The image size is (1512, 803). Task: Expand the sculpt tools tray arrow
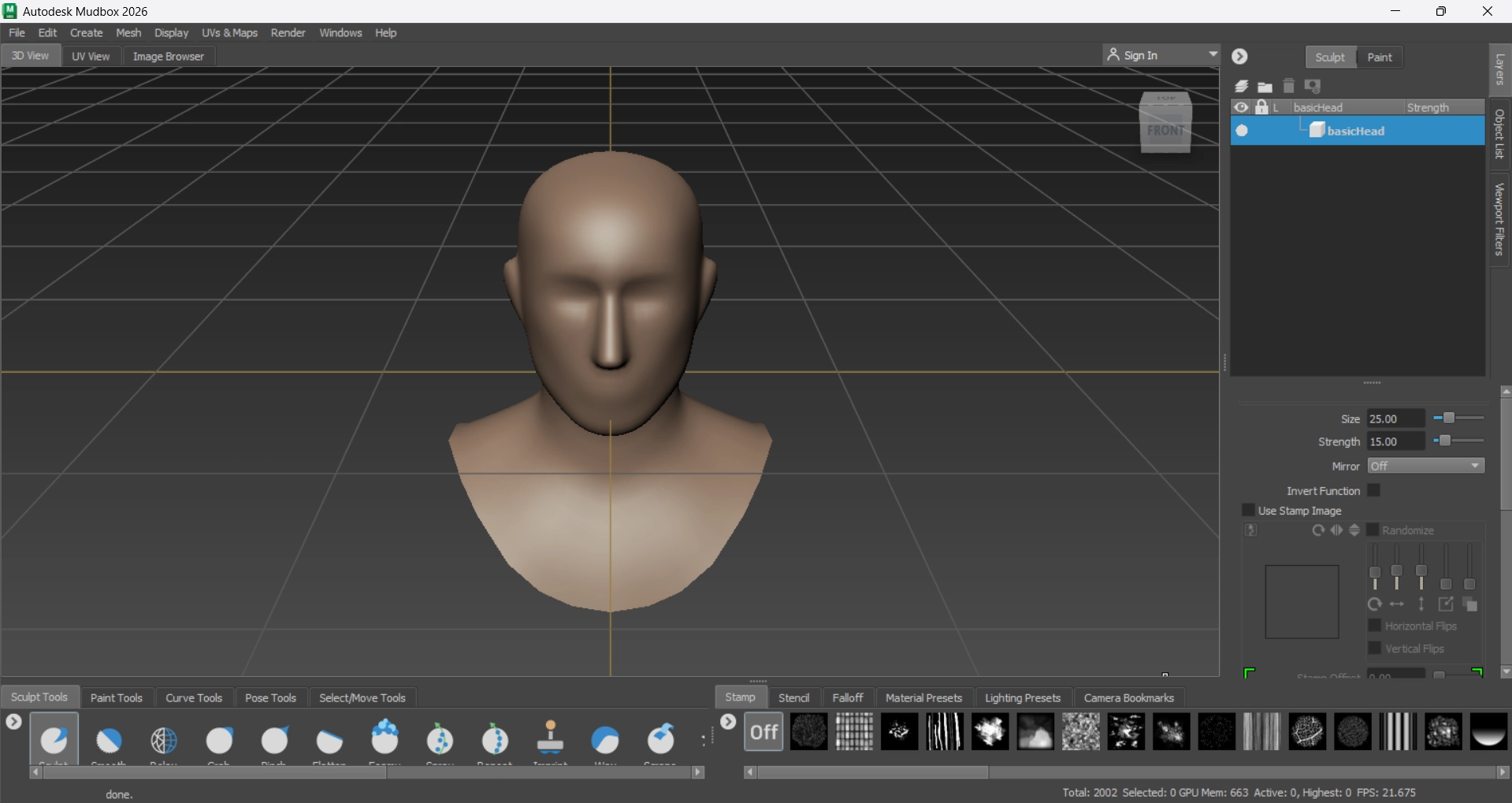click(x=13, y=721)
